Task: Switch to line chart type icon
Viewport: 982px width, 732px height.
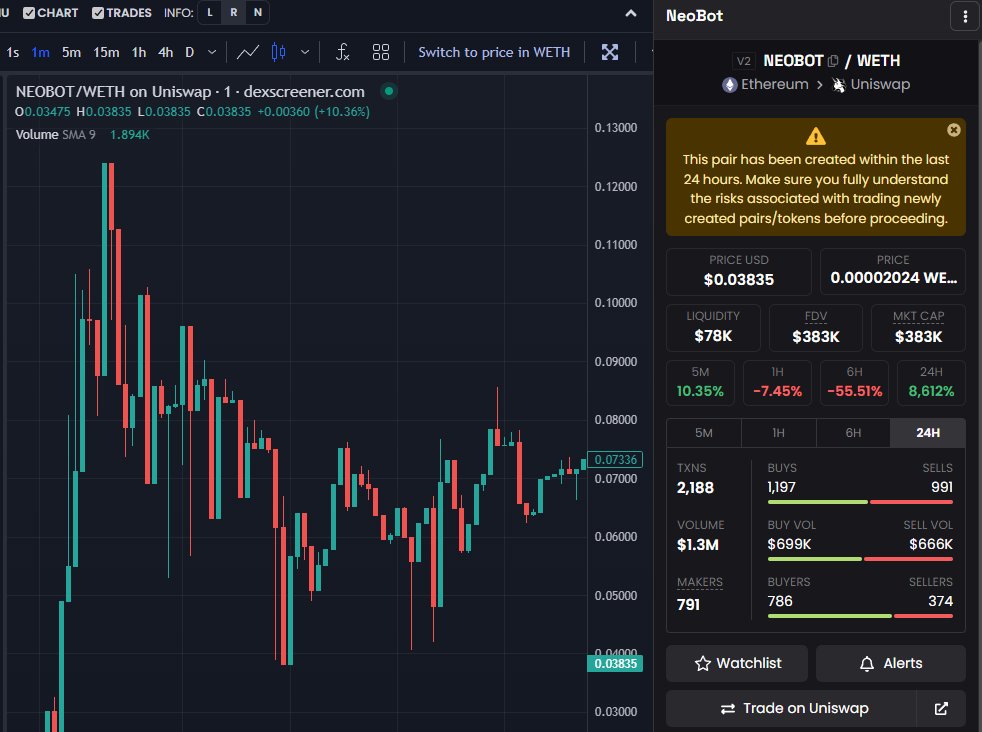Action: [x=248, y=53]
